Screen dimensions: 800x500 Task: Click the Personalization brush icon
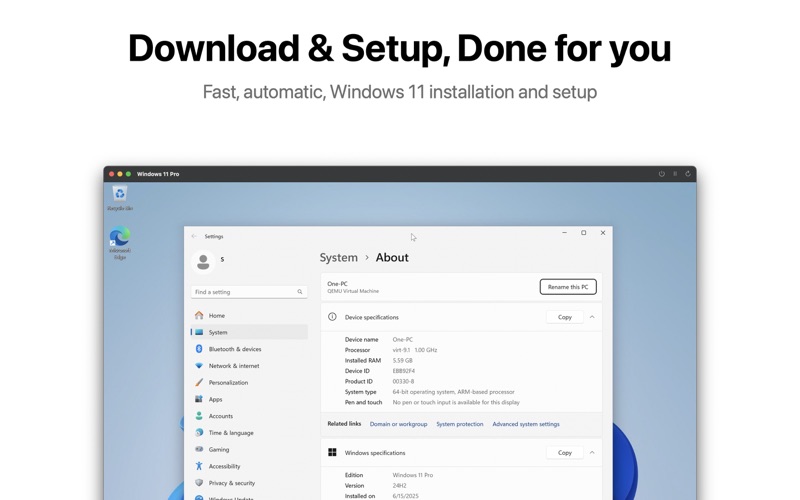(x=199, y=382)
